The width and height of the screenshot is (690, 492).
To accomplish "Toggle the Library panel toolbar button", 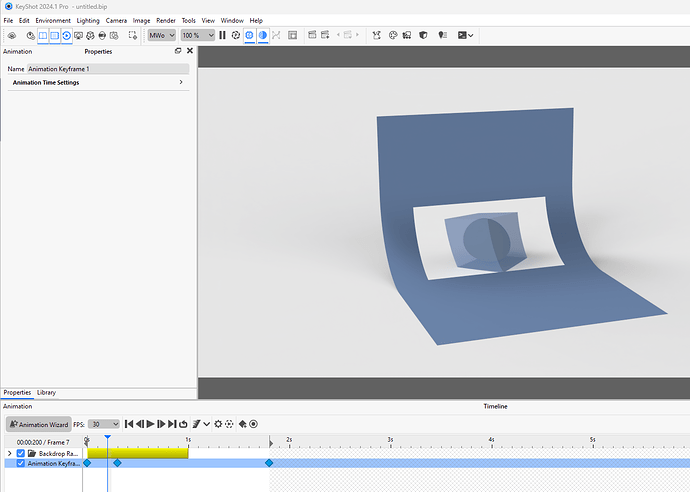I will (43, 35).
